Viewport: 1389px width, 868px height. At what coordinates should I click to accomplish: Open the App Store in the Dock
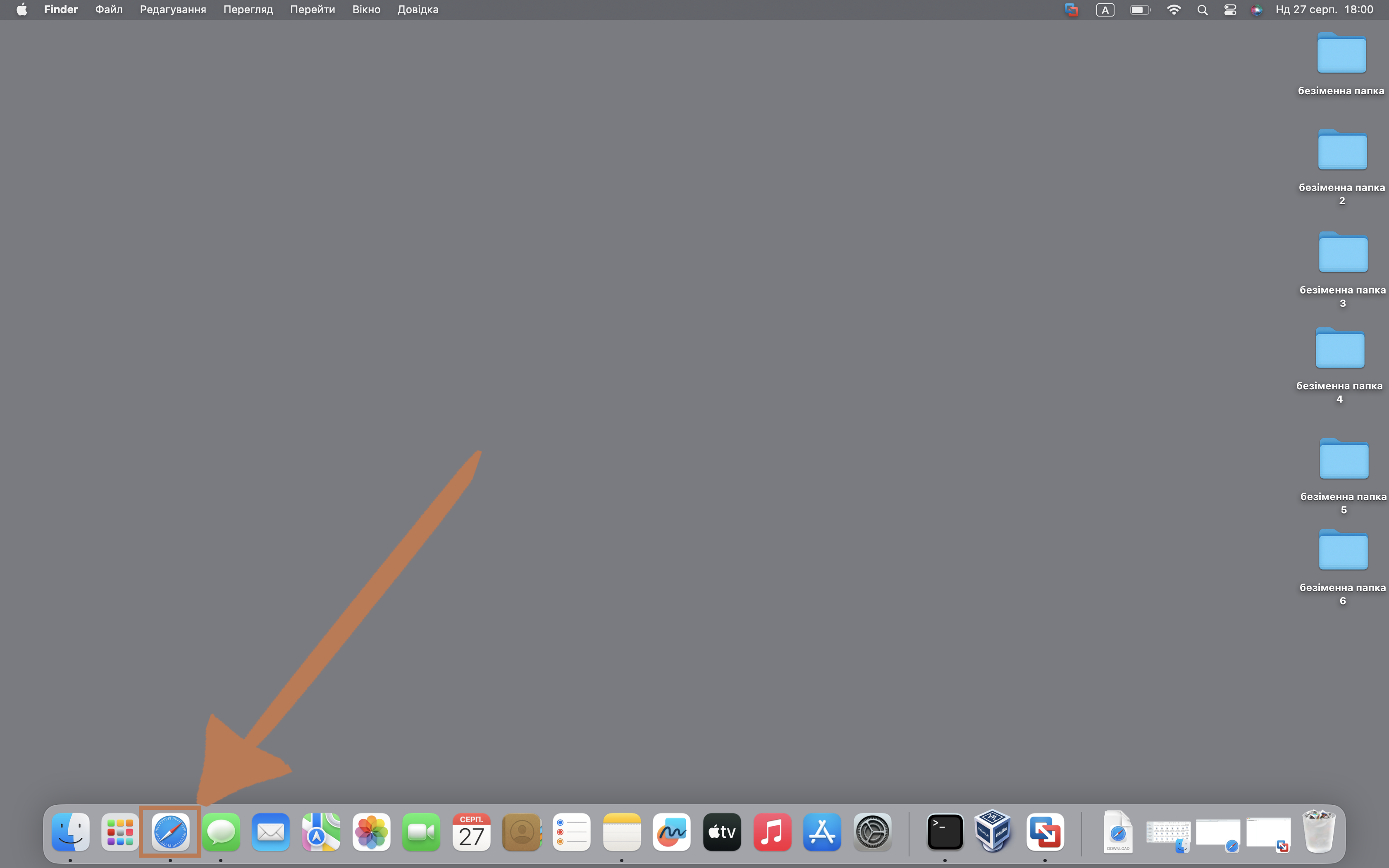(822, 832)
